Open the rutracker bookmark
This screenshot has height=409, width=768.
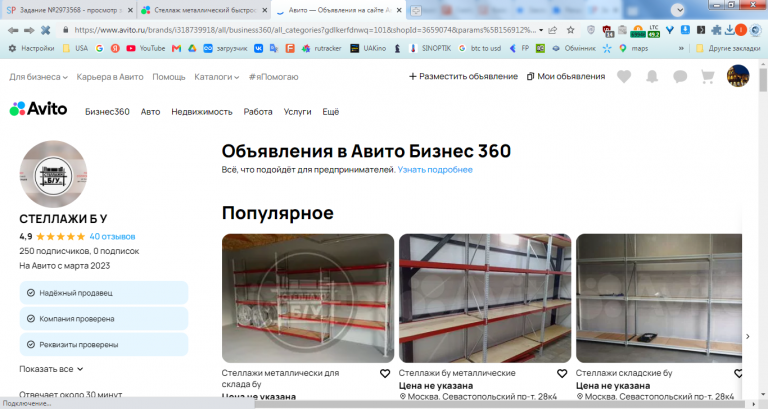(322, 48)
